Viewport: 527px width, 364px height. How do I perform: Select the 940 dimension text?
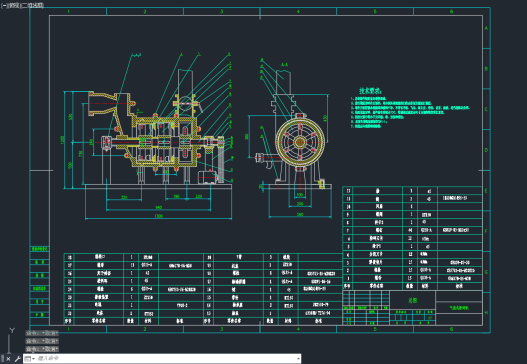pyautogui.click(x=158, y=207)
